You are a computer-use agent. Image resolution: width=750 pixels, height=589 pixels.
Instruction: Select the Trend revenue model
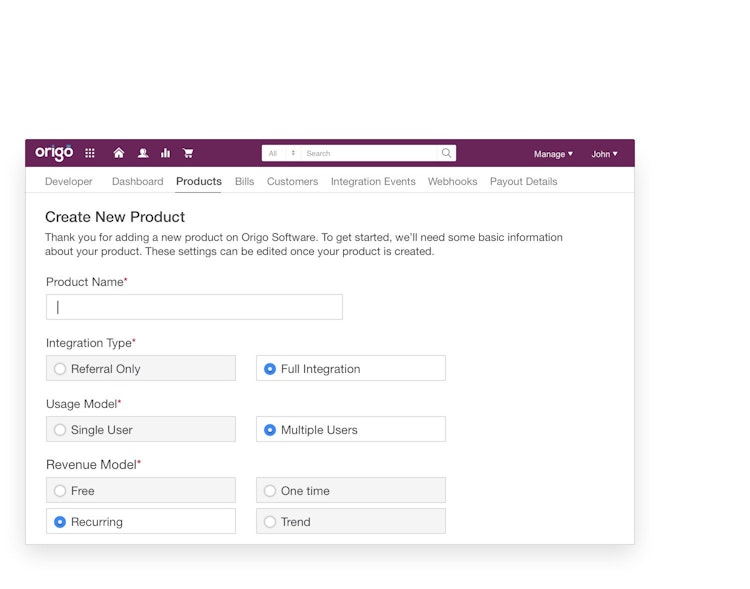point(270,522)
